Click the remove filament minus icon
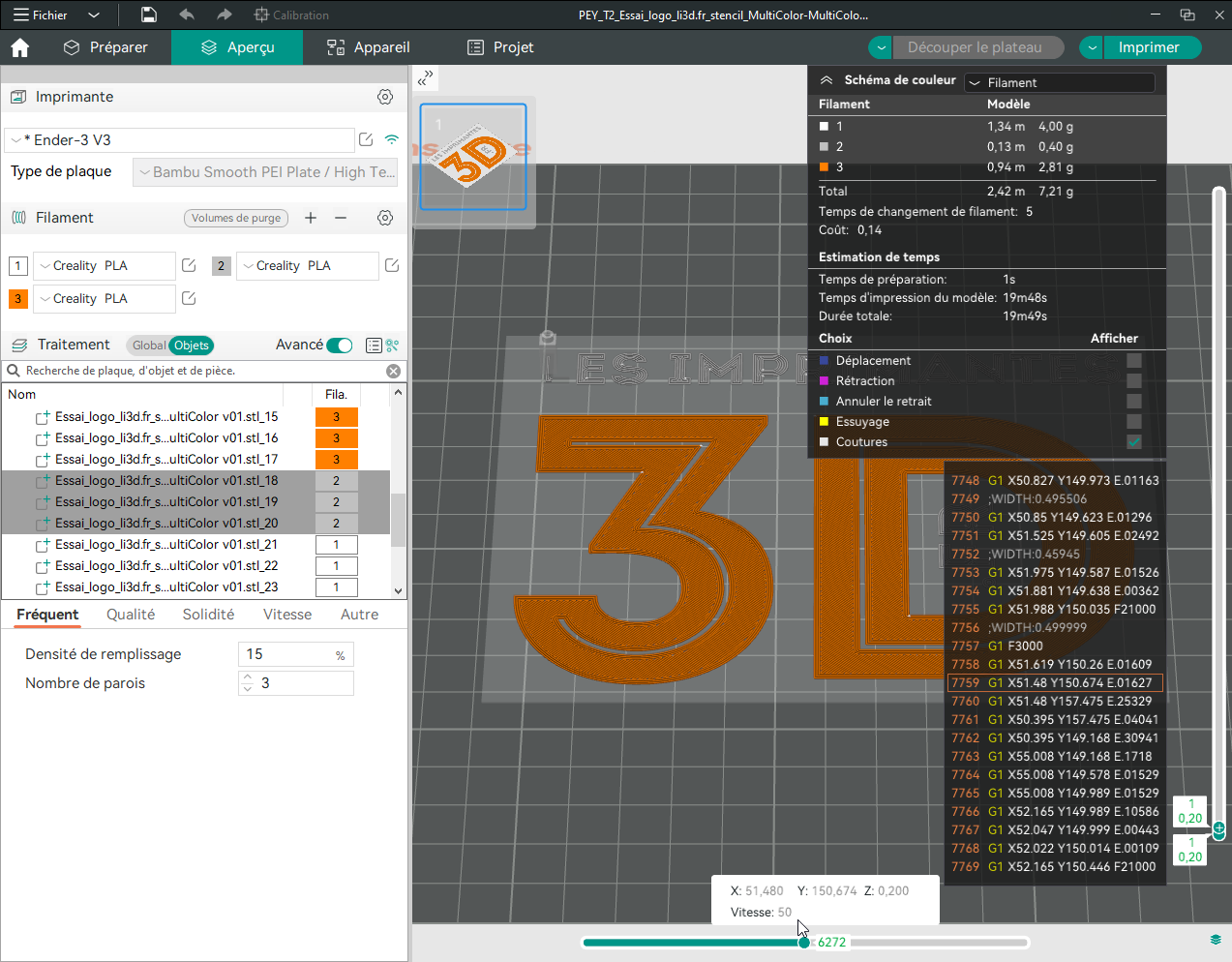1232x962 pixels. pos(341,218)
